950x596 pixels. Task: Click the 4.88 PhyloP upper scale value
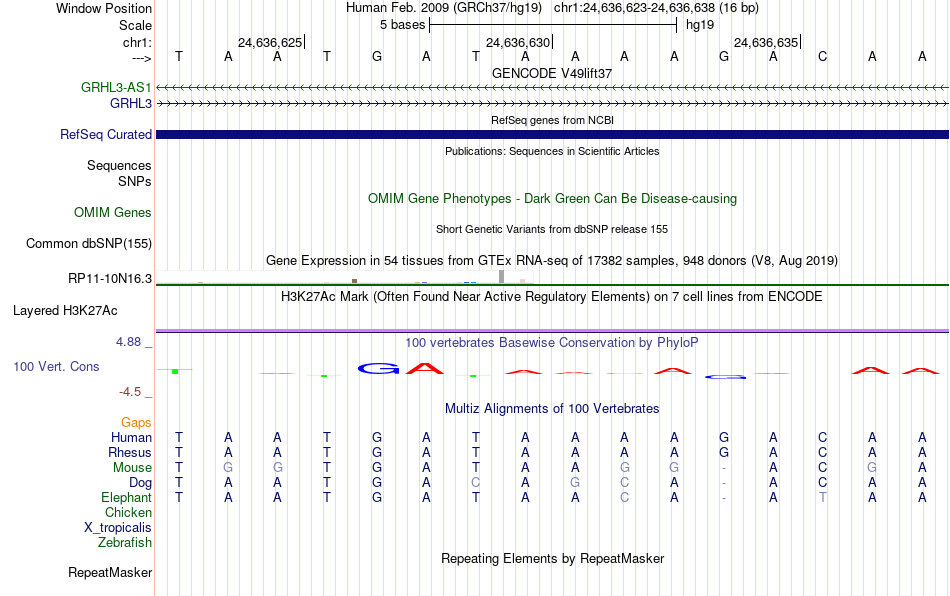128,342
